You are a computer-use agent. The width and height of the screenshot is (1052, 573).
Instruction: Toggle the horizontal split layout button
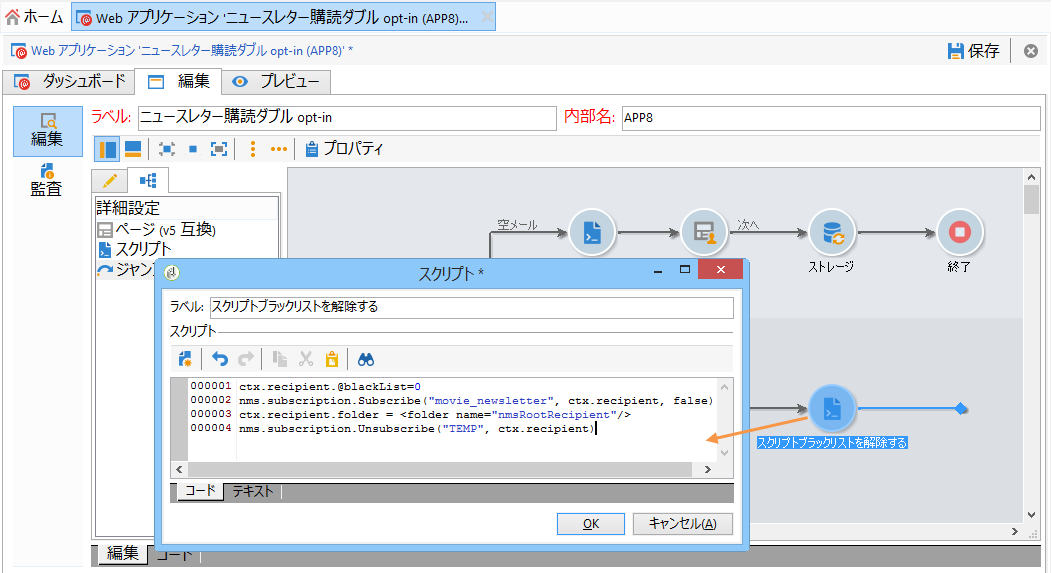133,149
